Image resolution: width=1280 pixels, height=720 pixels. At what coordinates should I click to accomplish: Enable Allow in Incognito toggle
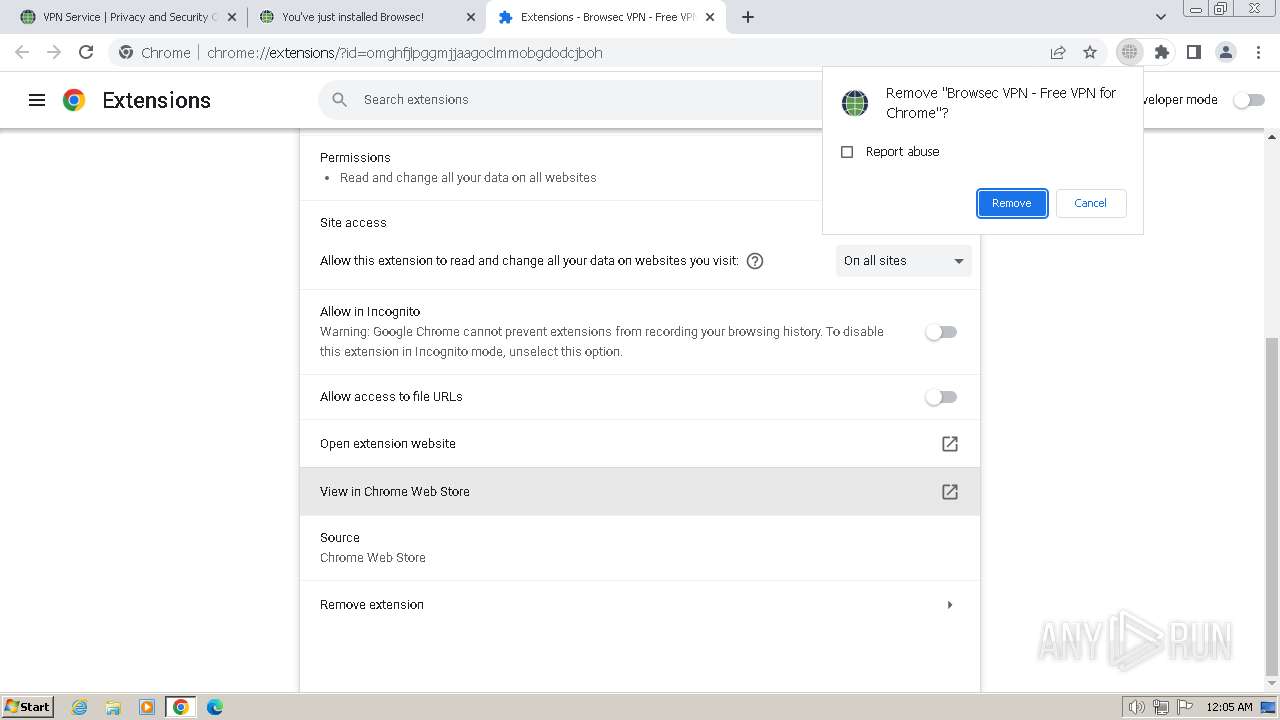pyautogui.click(x=941, y=332)
